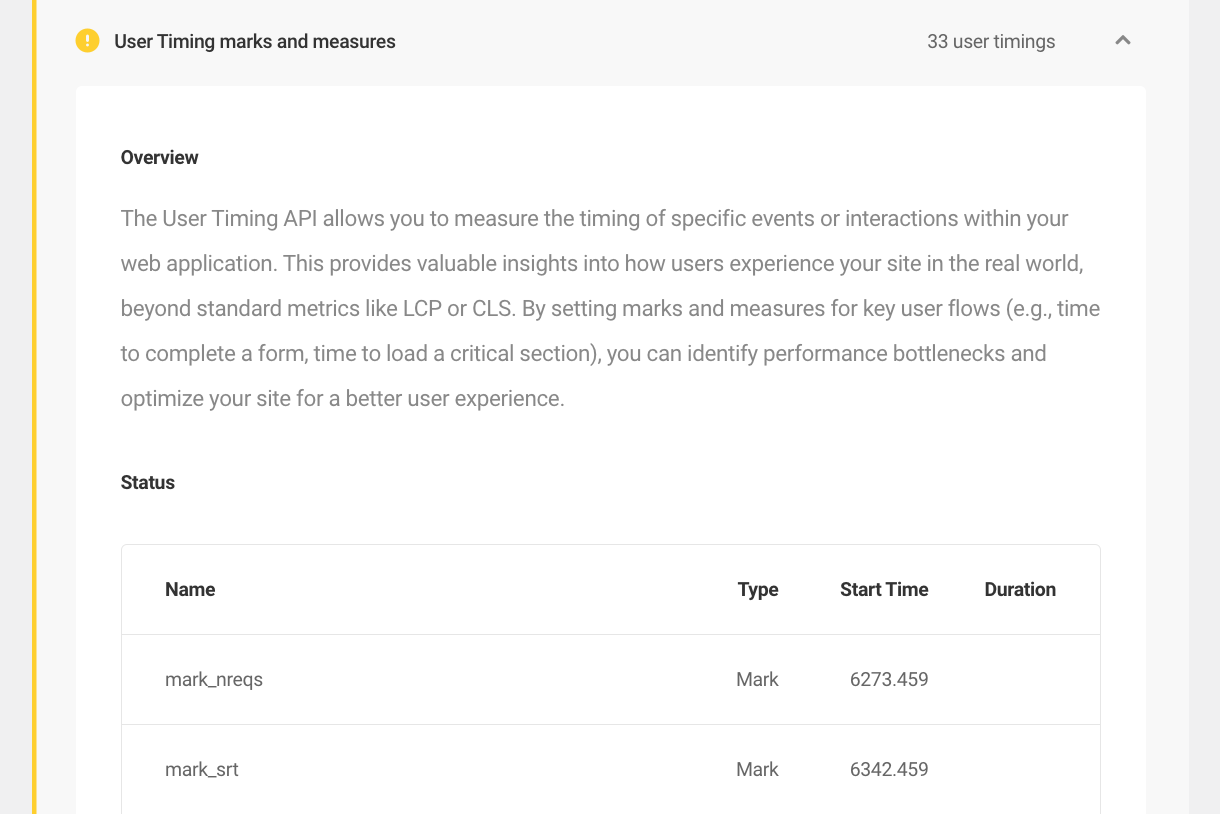Click the Start Time column header
The height and width of the screenshot is (814, 1220).
click(884, 589)
